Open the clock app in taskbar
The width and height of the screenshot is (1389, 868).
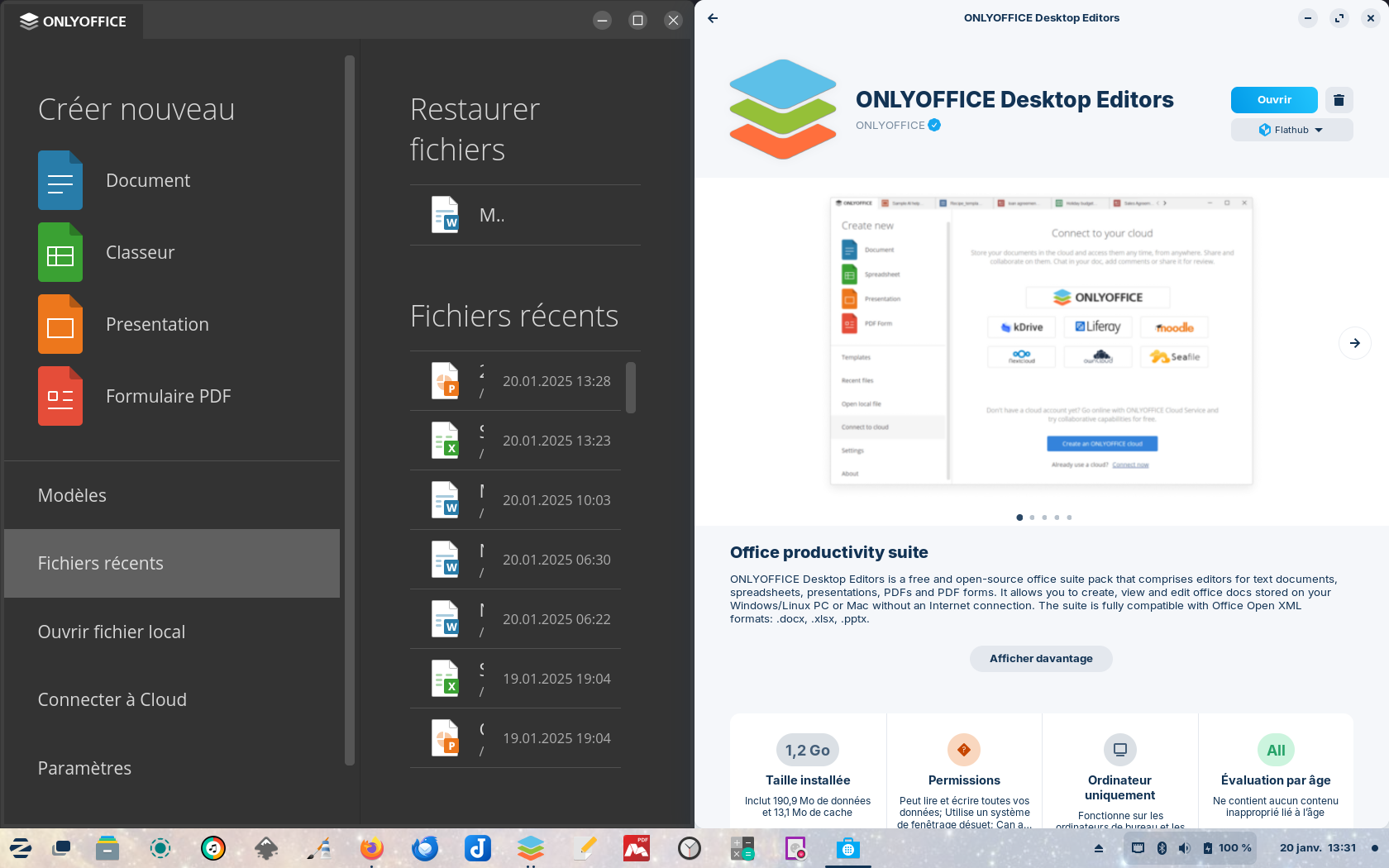click(690, 848)
